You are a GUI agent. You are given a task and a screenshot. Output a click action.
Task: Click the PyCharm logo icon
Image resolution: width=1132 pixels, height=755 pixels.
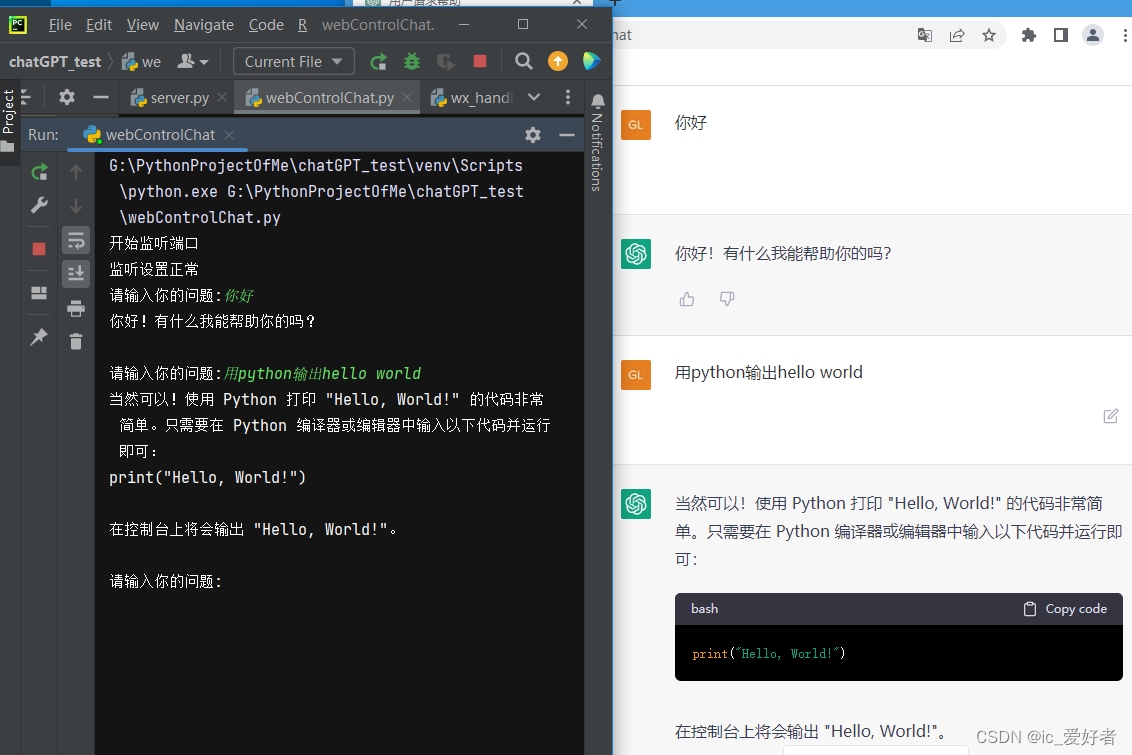coord(17,25)
